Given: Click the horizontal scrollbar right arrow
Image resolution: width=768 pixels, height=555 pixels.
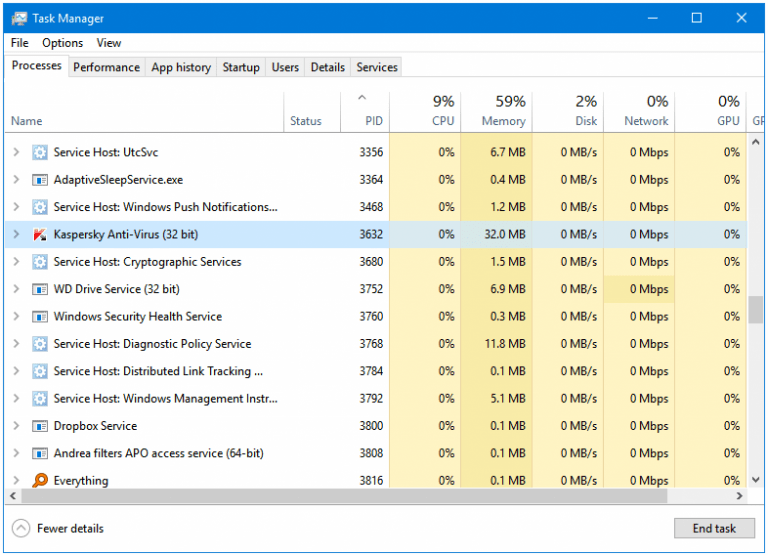Looking at the screenshot, I should tap(740, 496).
